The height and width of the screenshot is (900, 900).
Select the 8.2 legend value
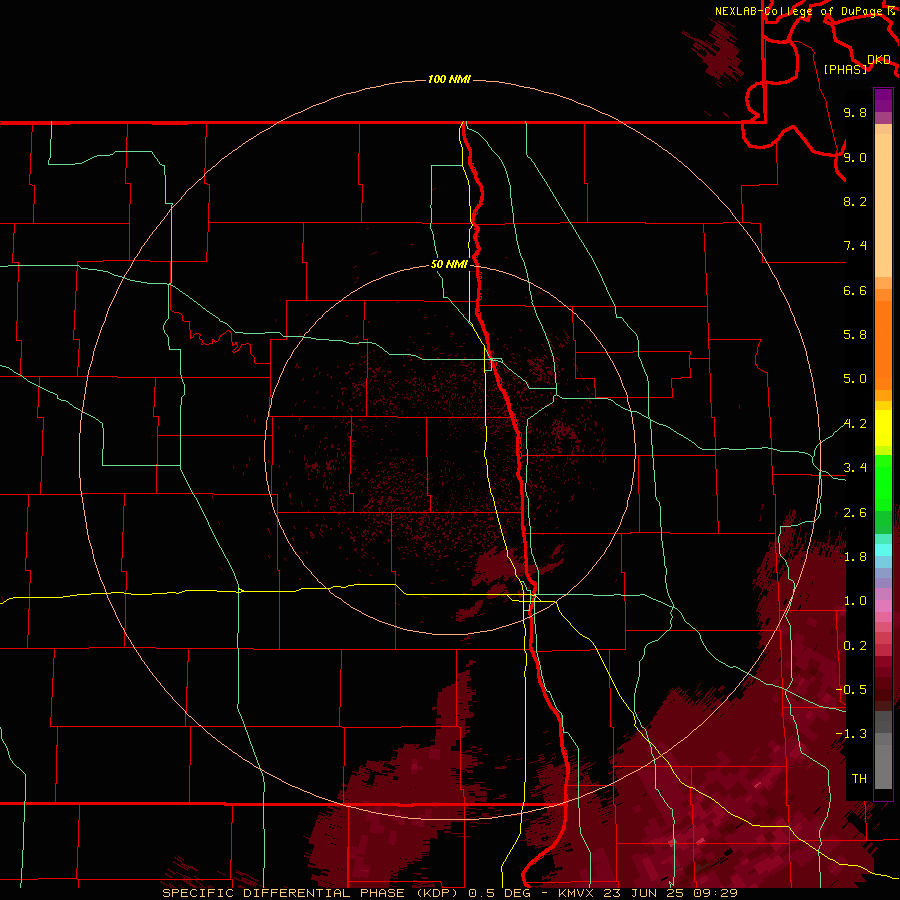point(855,201)
